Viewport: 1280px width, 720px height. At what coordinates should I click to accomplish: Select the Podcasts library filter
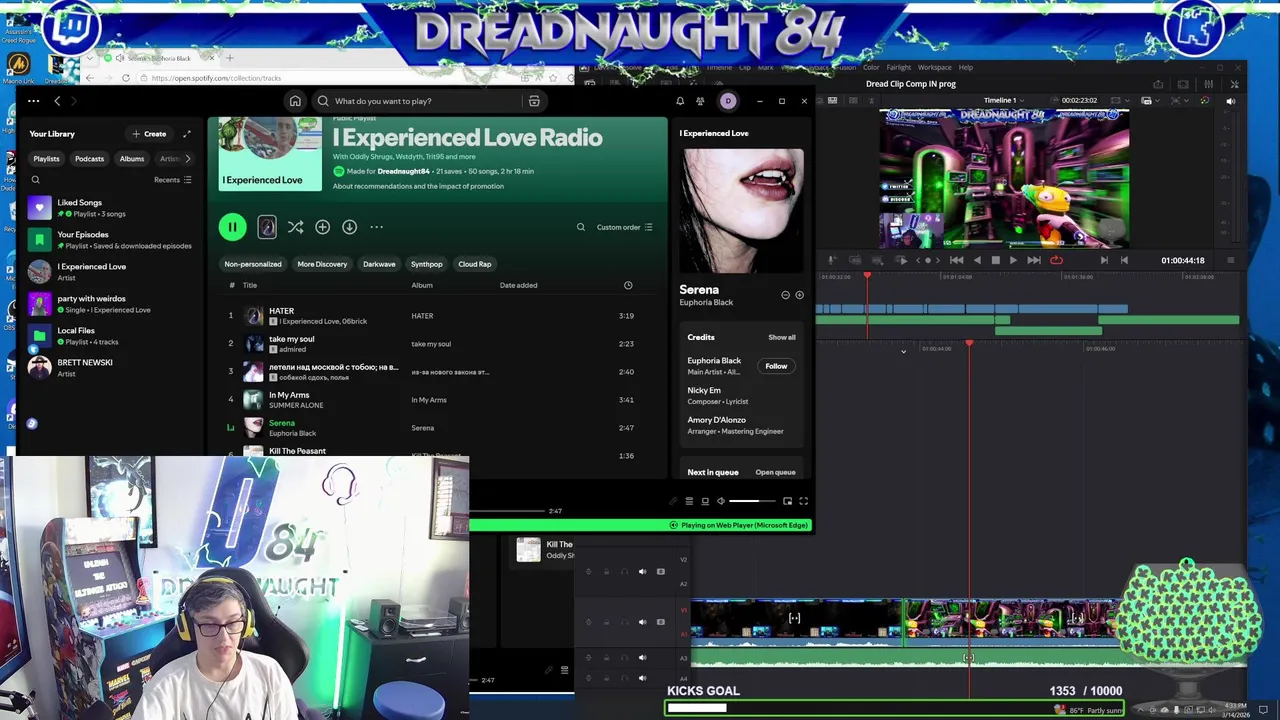(89, 158)
